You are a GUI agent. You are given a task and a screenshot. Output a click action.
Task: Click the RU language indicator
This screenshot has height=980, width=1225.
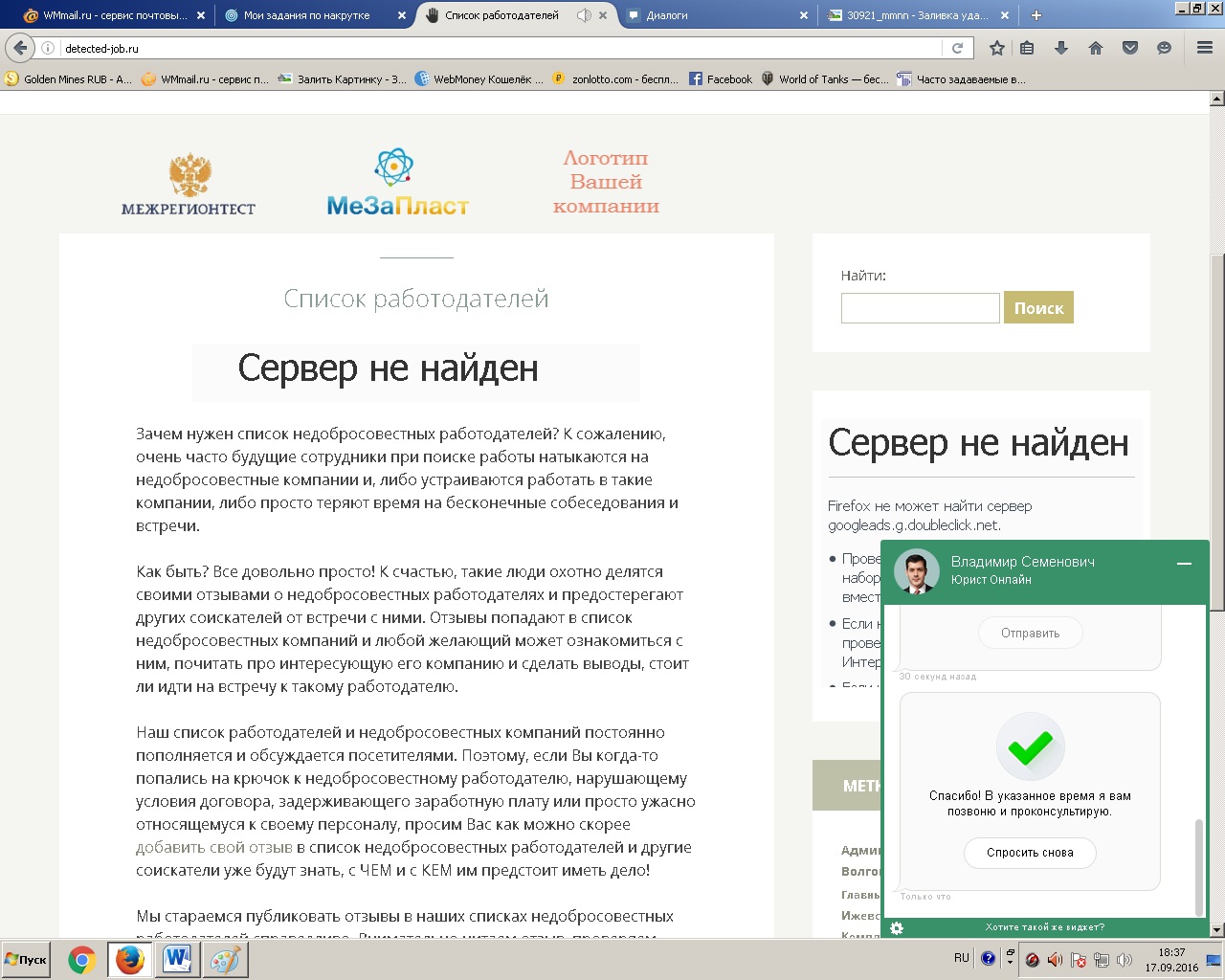(x=962, y=958)
